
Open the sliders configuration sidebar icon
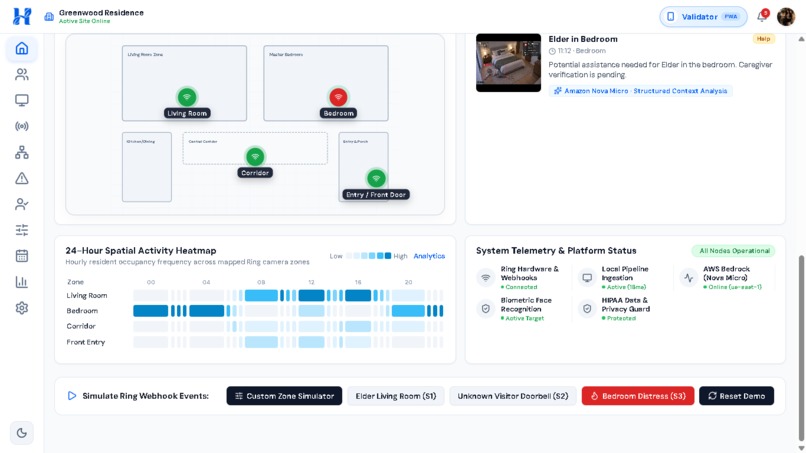(x=22, y=230)
